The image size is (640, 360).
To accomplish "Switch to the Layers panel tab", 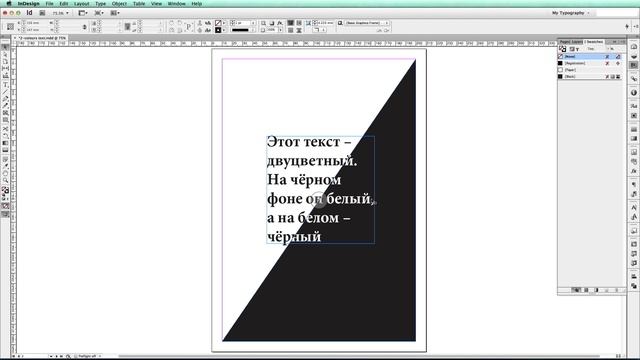I will coord(577,42).
